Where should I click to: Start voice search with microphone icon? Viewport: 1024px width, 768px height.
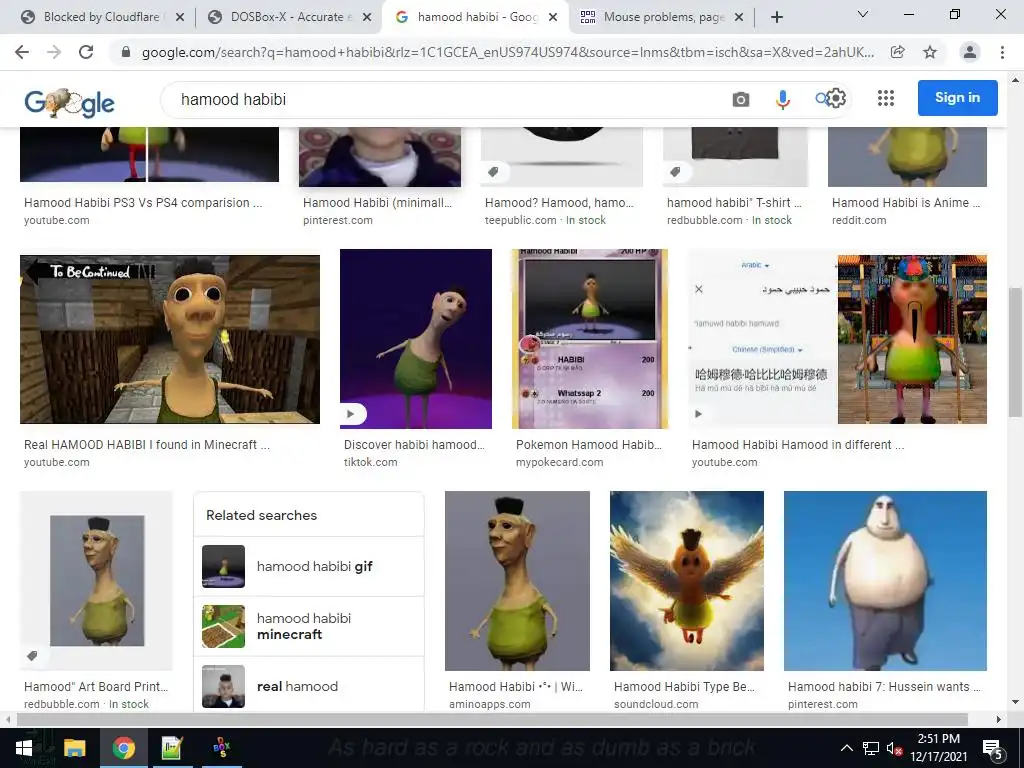click(782, 99)
